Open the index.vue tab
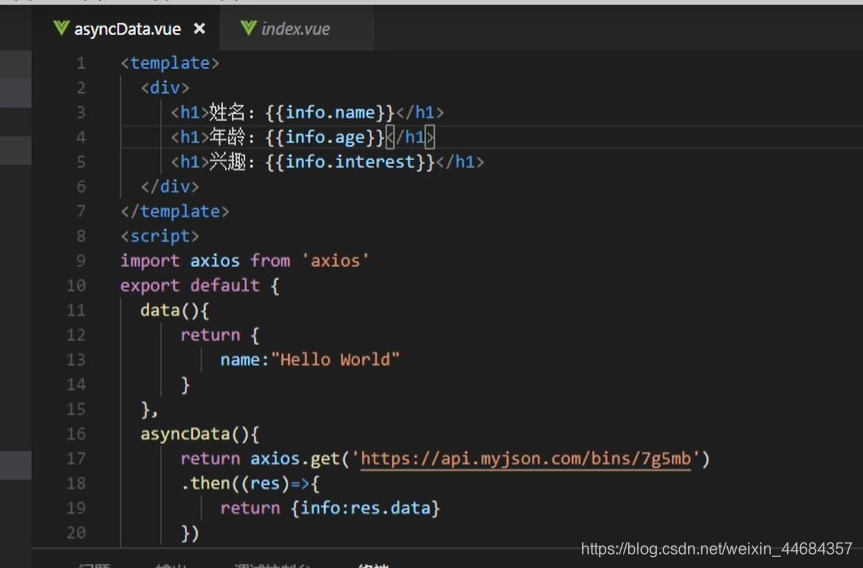 coord(296,29)
